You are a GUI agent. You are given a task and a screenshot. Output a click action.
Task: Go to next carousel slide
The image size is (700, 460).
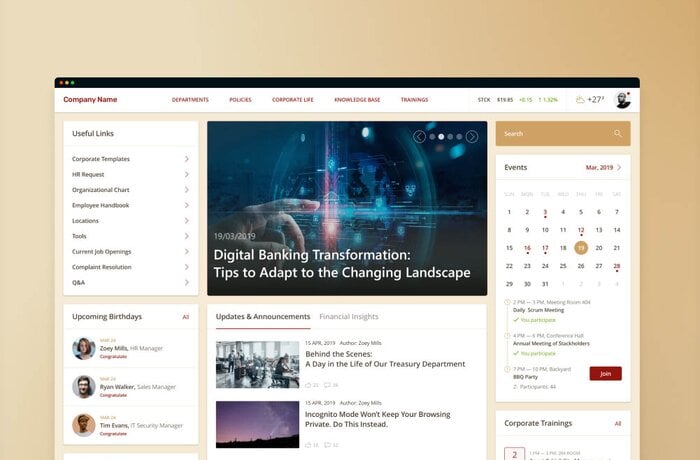click(x=472, y=137)
